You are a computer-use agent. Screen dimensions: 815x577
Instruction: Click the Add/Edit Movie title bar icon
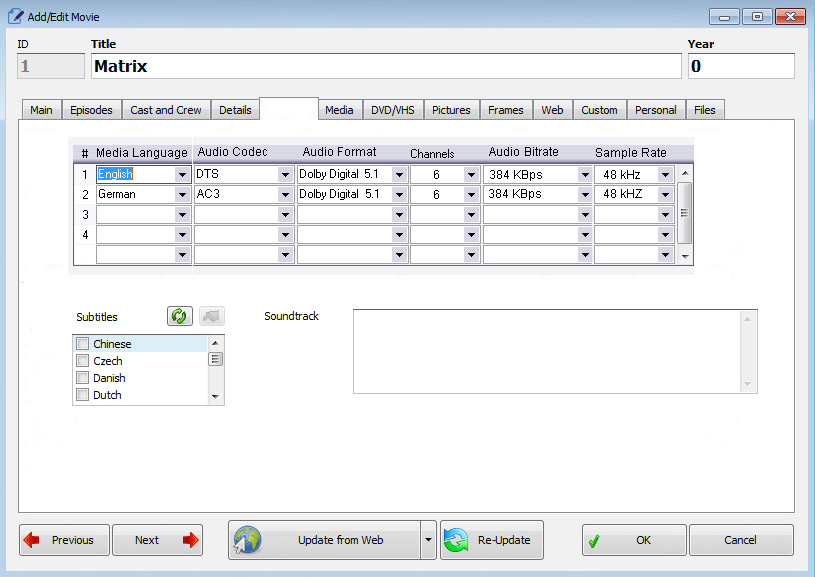tap(15, 16)
